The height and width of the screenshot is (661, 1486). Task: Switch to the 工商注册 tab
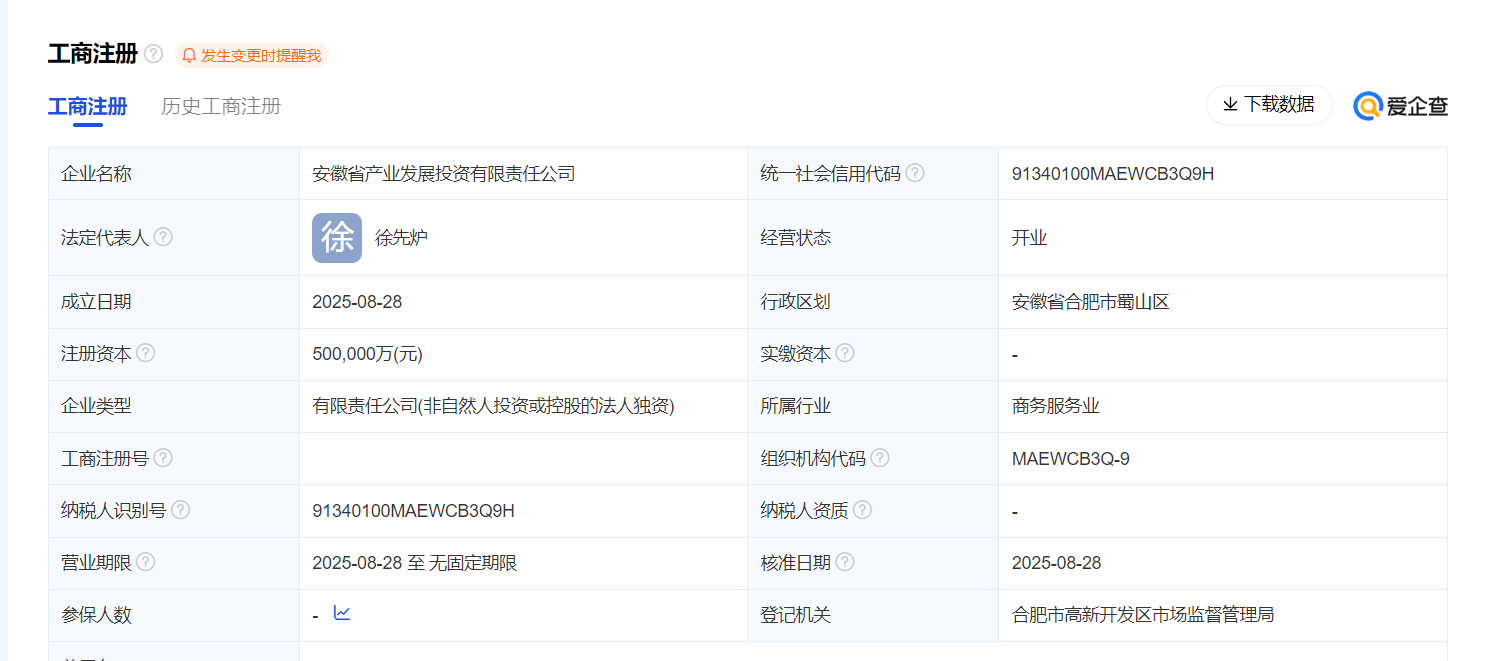(88, 107)
